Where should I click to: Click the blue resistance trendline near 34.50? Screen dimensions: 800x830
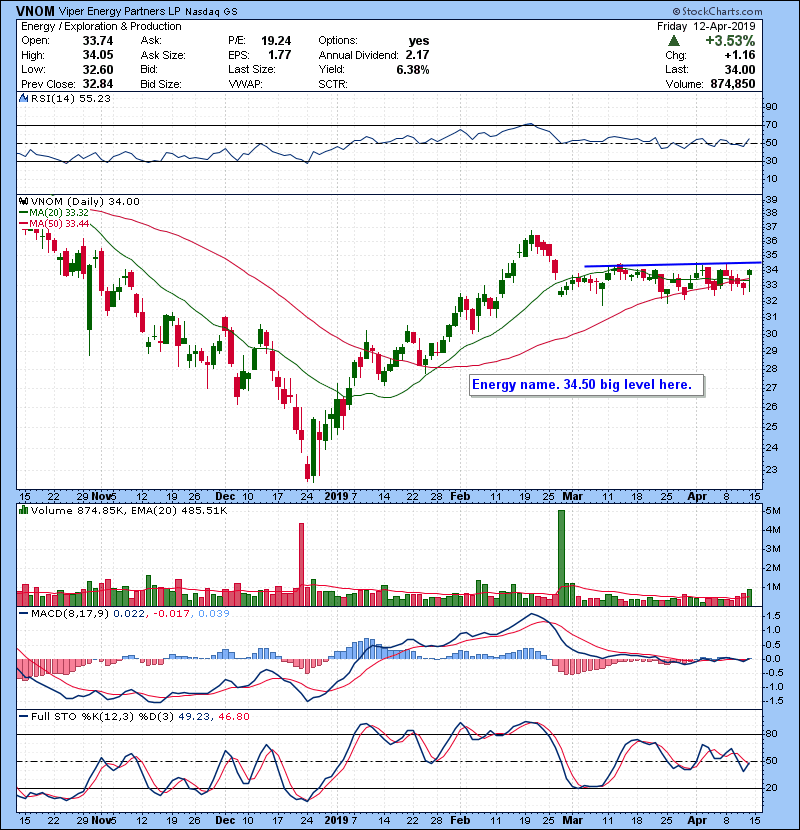(x=672, y=264)
